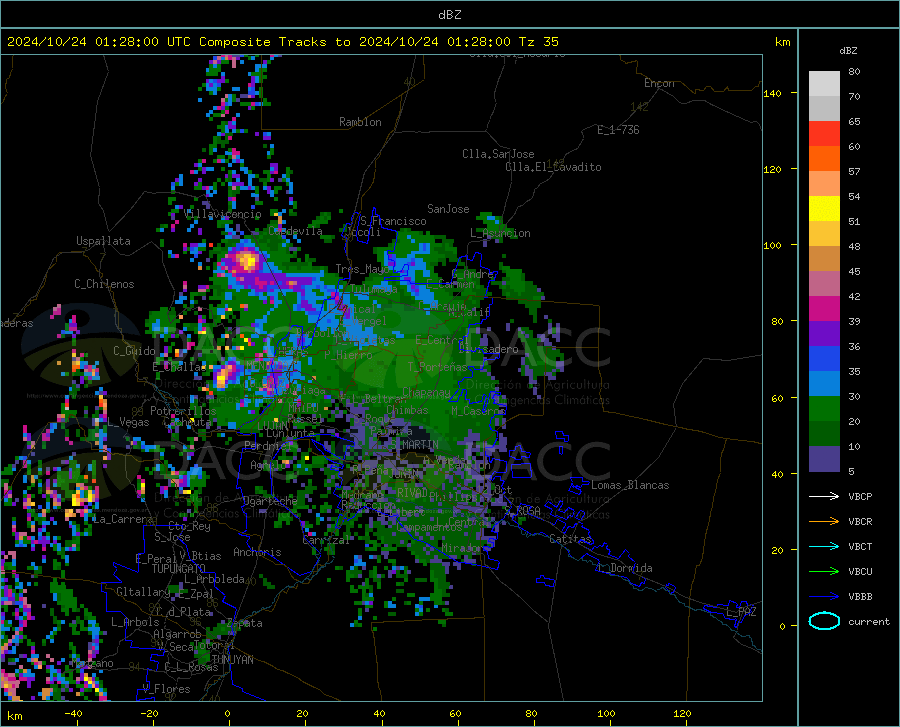The width and height of the screenshot is (900, 727).
Task: Click the 120 tick on horizontal km axis
Action: [682, 713]
